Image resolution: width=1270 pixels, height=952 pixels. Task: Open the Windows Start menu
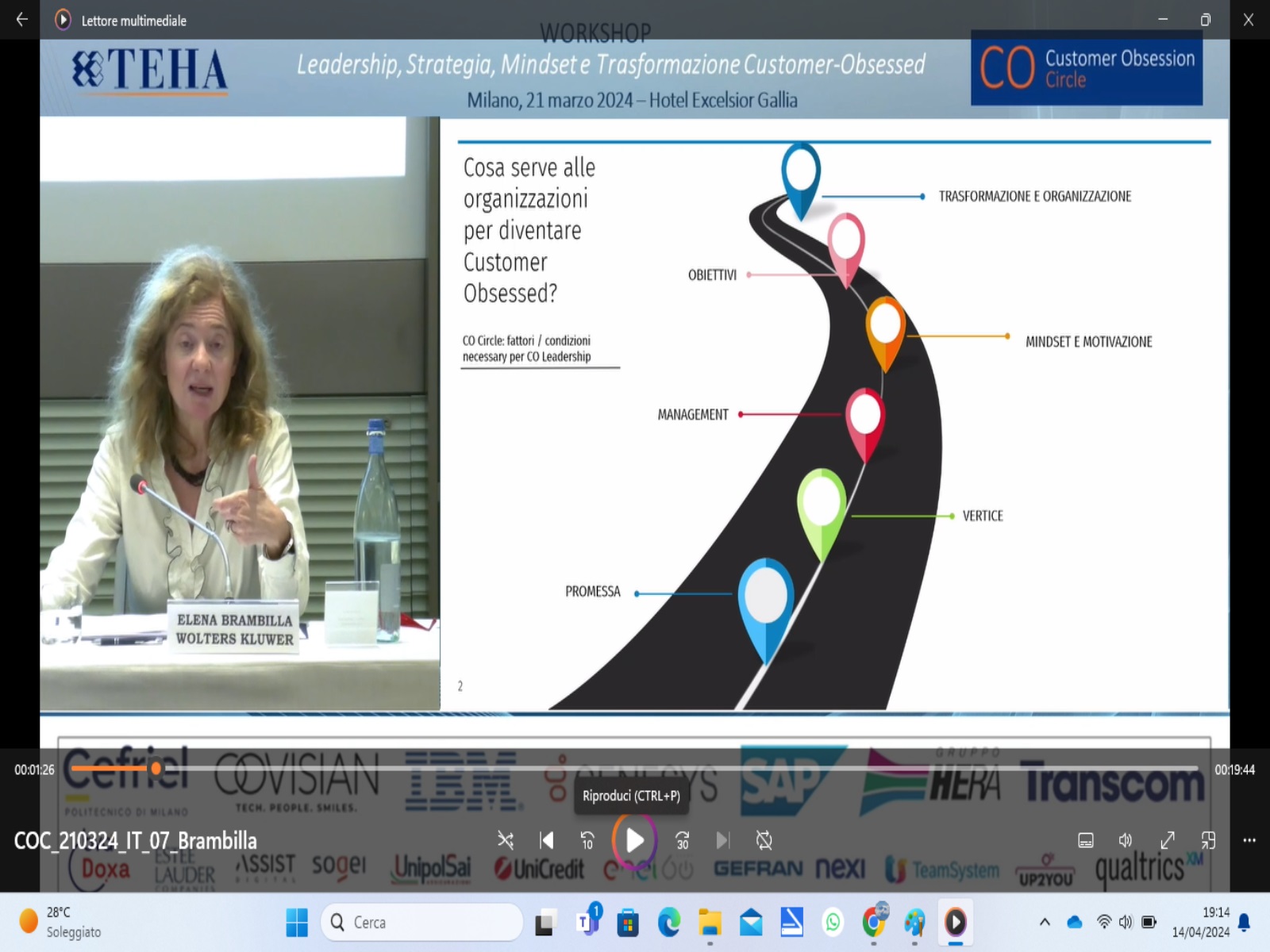297,922
